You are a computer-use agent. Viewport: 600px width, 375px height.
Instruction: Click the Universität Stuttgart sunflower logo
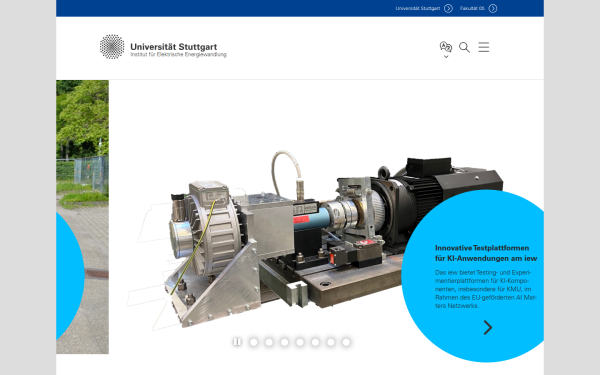[112, 47]
